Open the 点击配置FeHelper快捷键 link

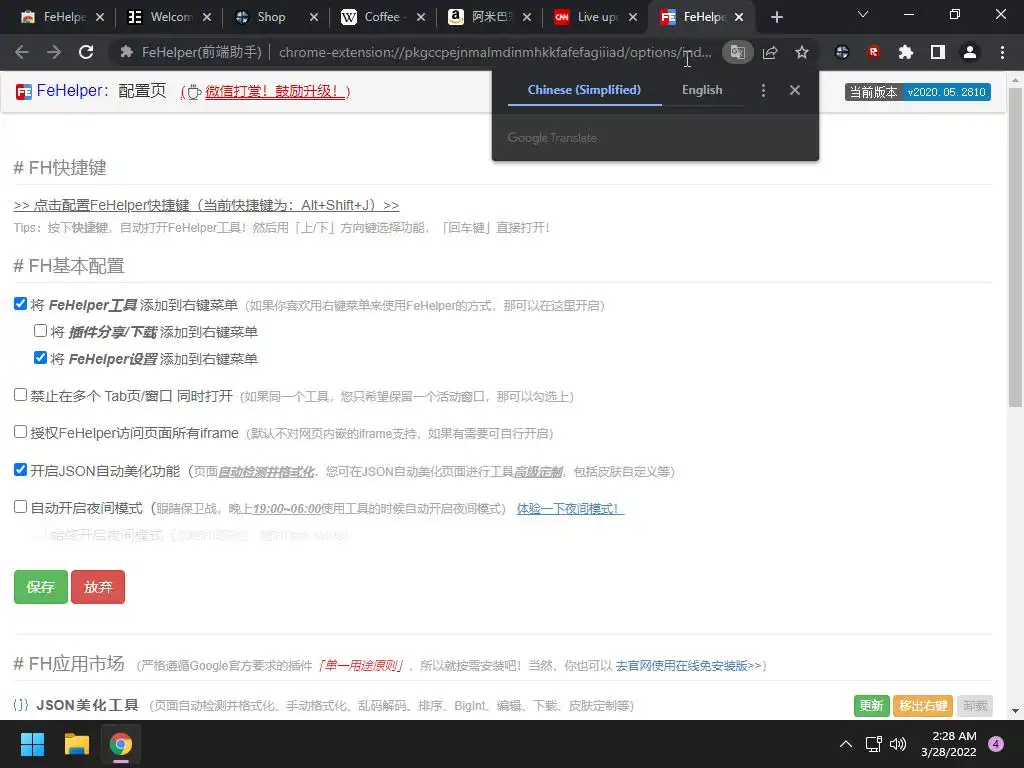(206, 205)
